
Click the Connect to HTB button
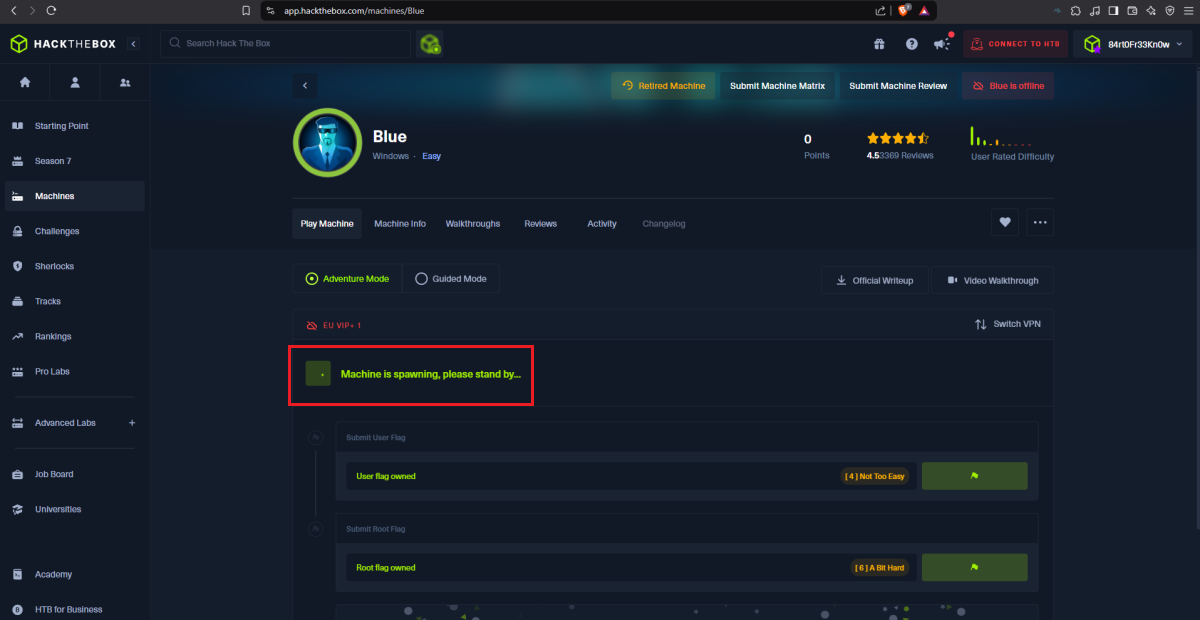coord(1015,44)
